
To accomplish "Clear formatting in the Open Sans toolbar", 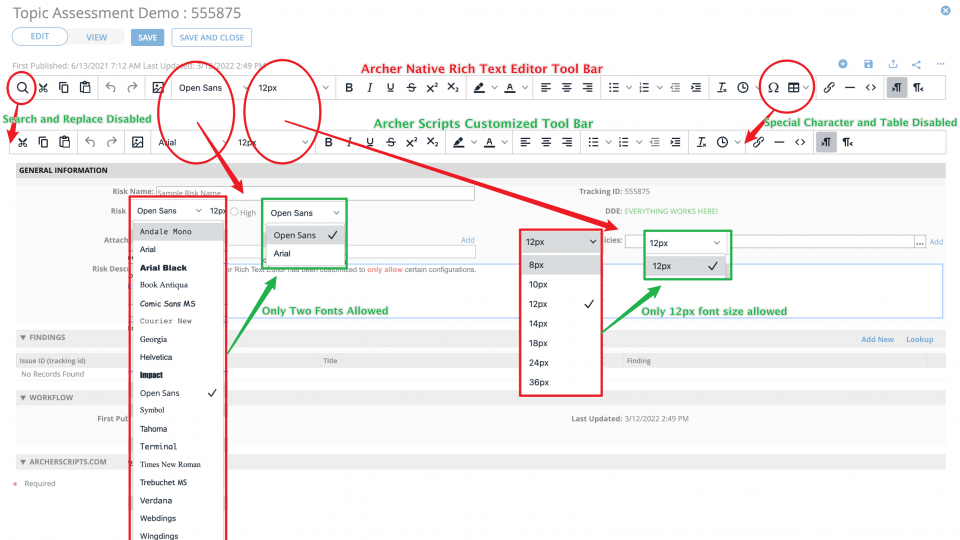I will click(722, 88).
